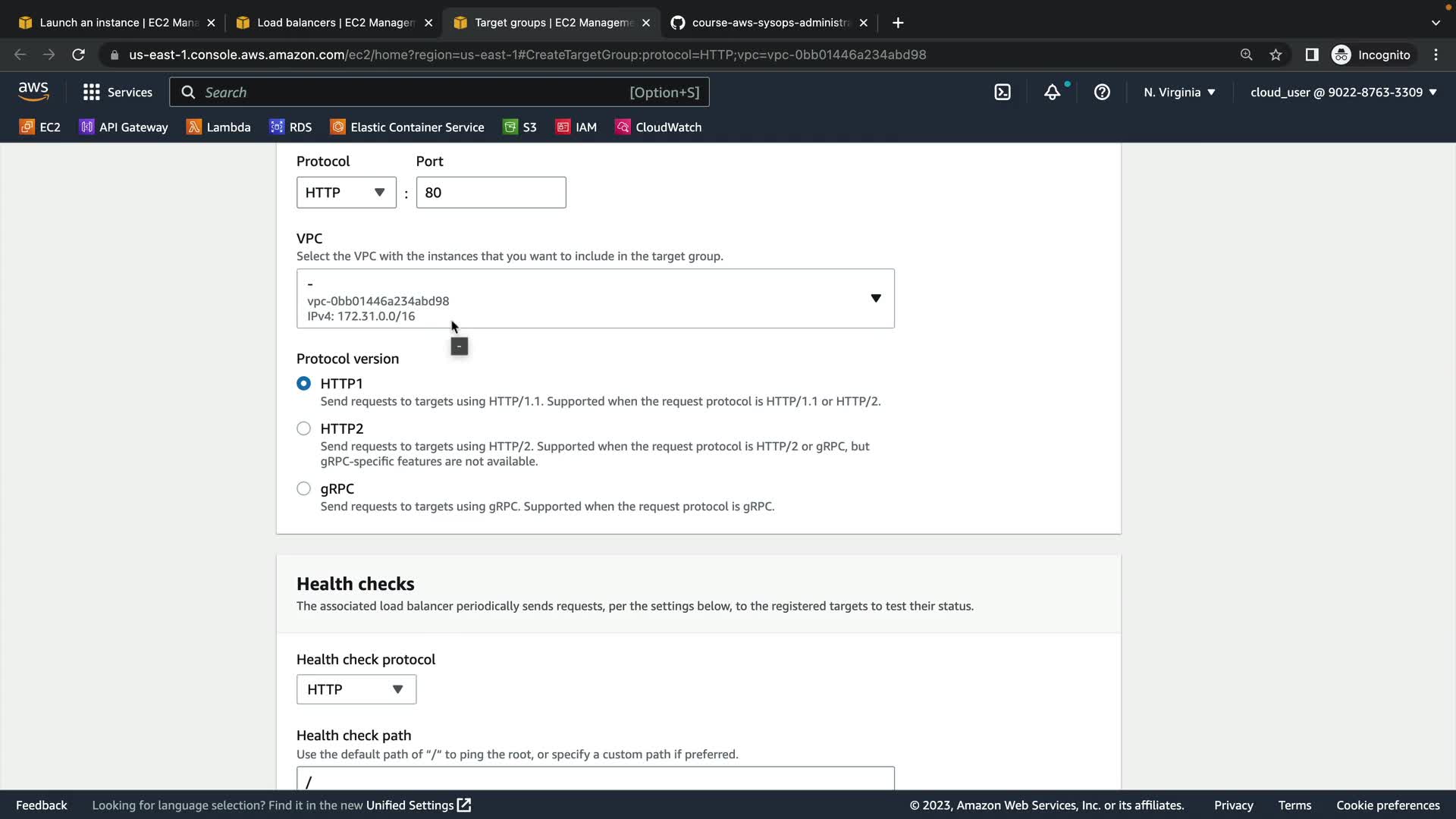The image size is (1456, 819).
Task: Open AWS CloudShell icon in top bar
Action: pyautogui.click(x=1003, y=93)
